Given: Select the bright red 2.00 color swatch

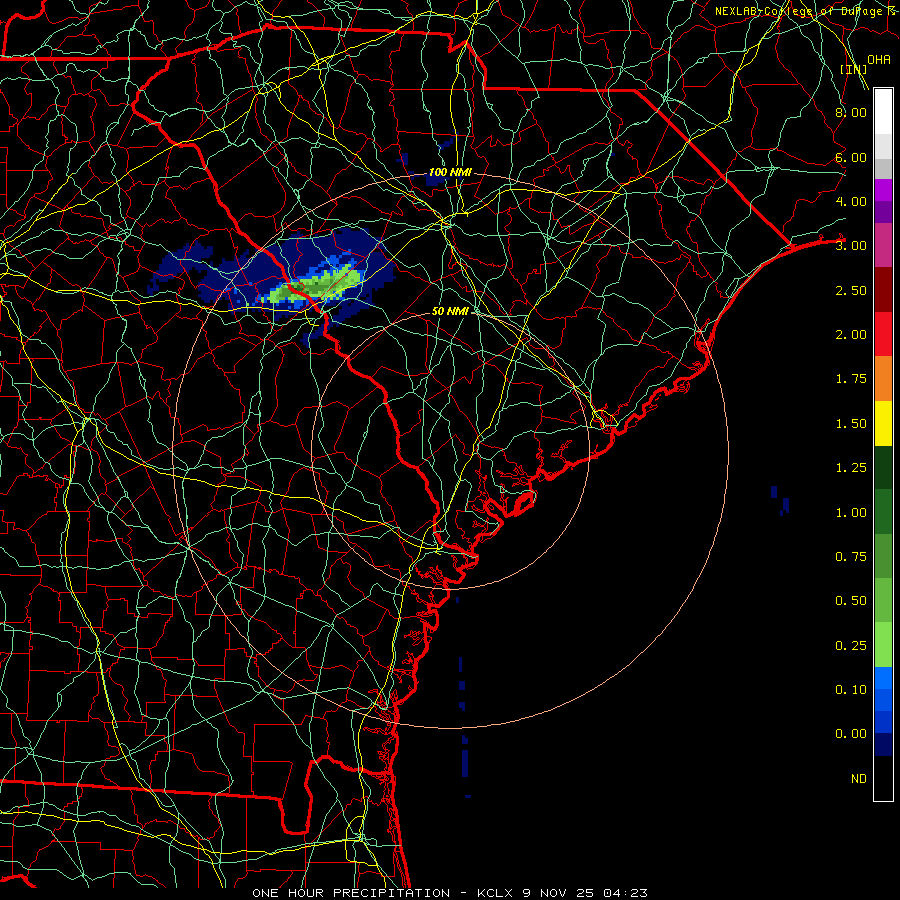Looking at the screenshot, I should (x=883, y=334).
